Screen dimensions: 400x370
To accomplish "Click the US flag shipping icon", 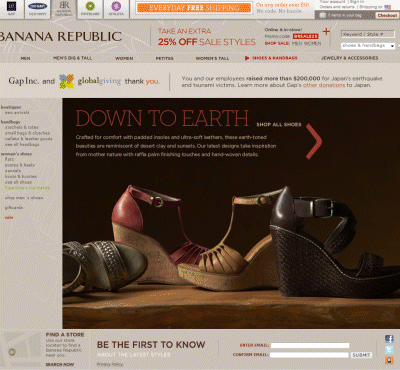I will click(x=387, y=7).
